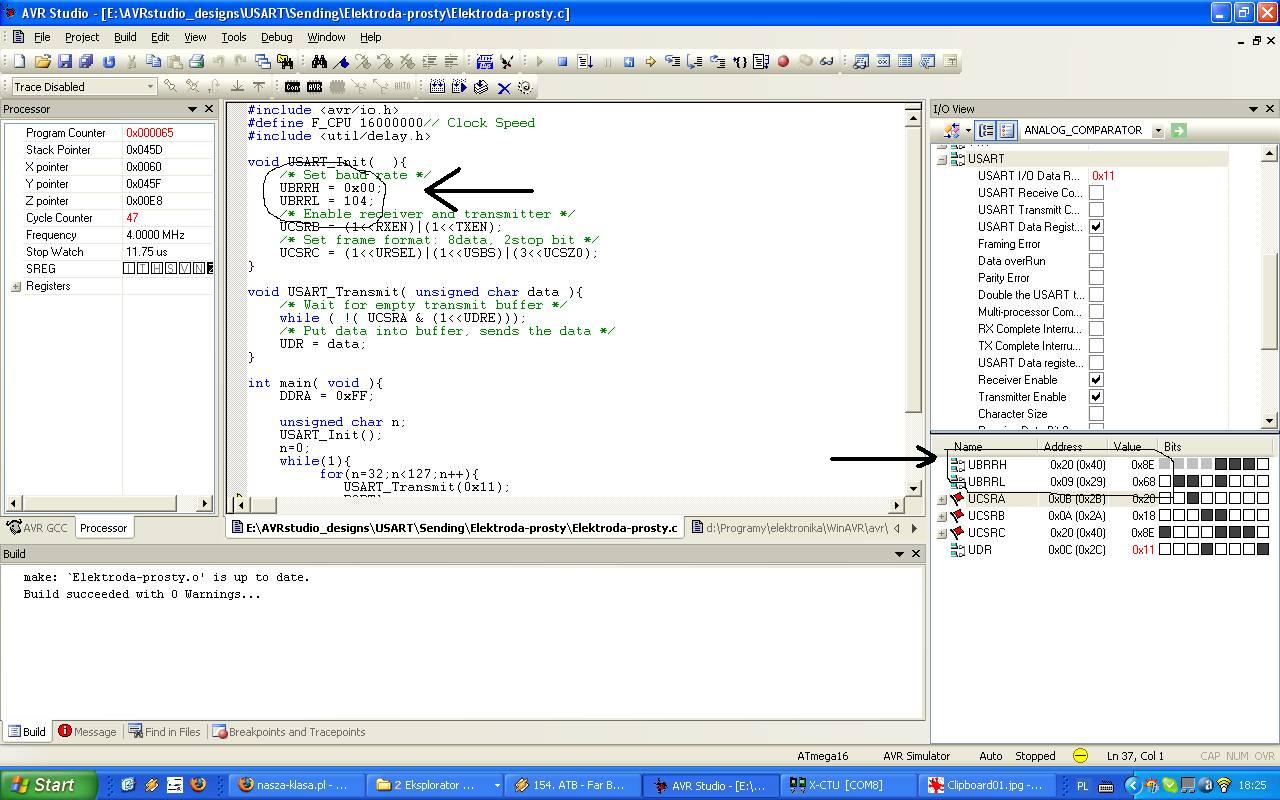
Task: Toggle the Receiver Enable checkbox
Action: click(x=1096, y=380)
